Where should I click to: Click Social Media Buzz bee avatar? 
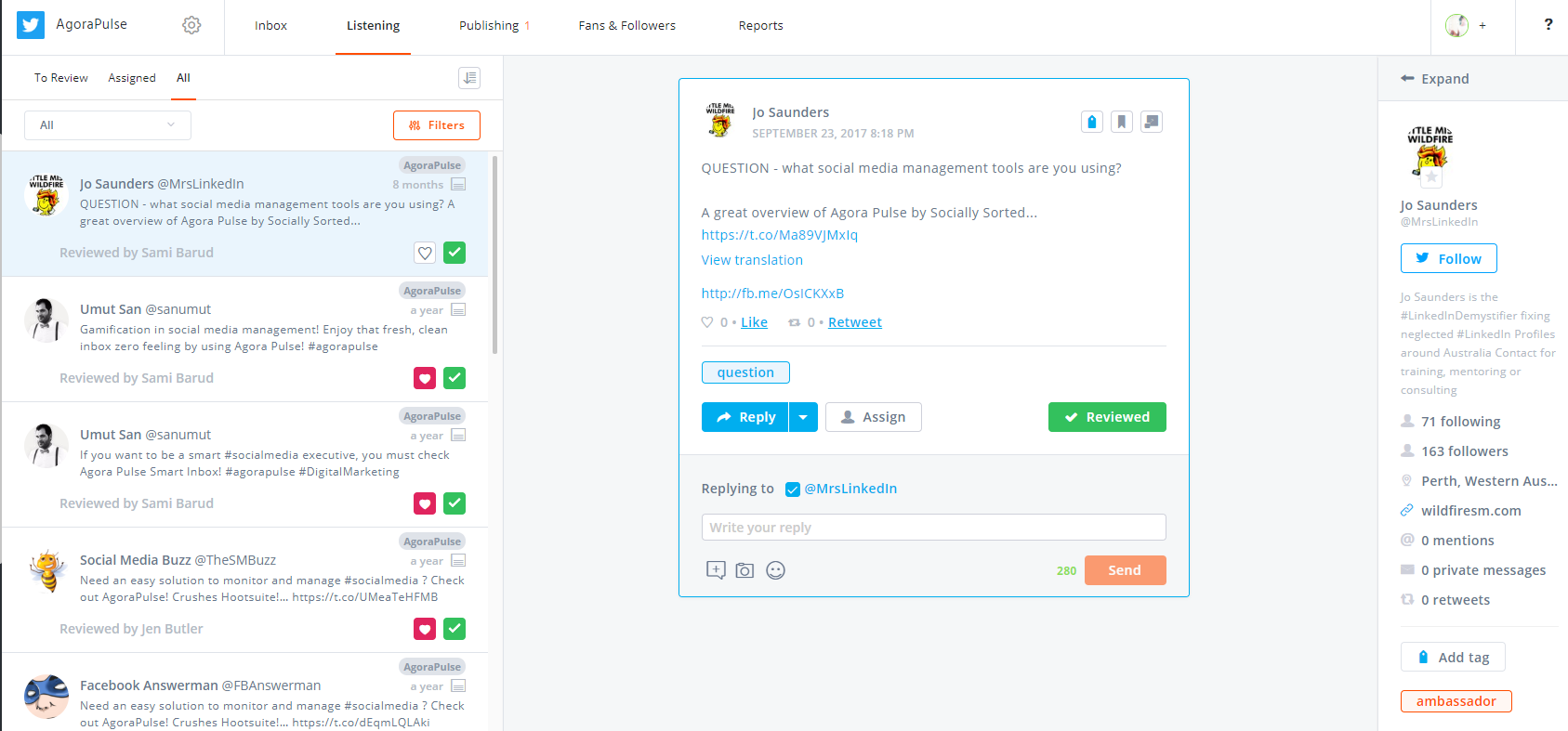46,571
